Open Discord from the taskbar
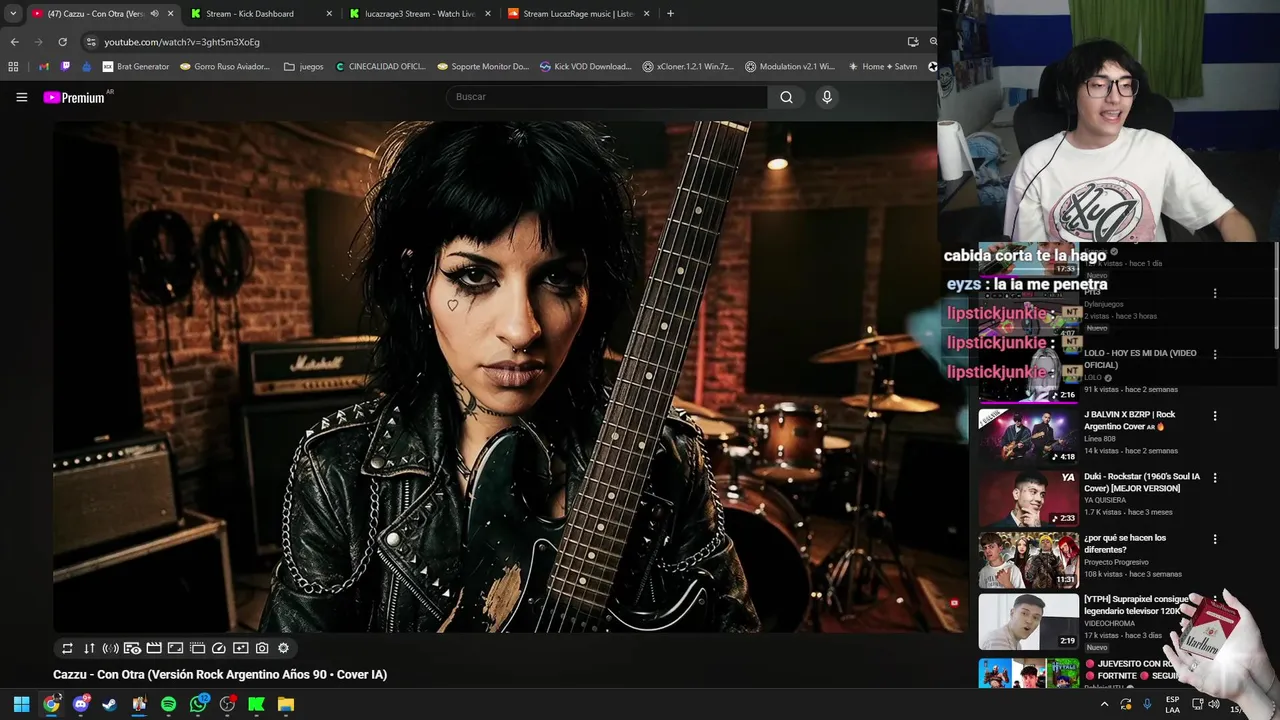Screen dimensions: 1280x720 pos(81,704)
